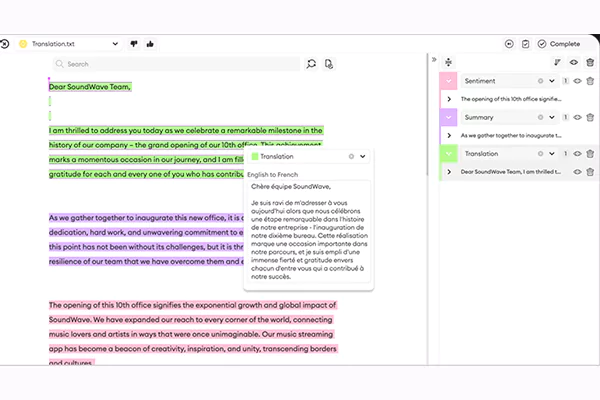The image size is (600, 400).
Task: Expand the Sentiment annotation text row
Action: pyautogui.click(x=449, y=98)
